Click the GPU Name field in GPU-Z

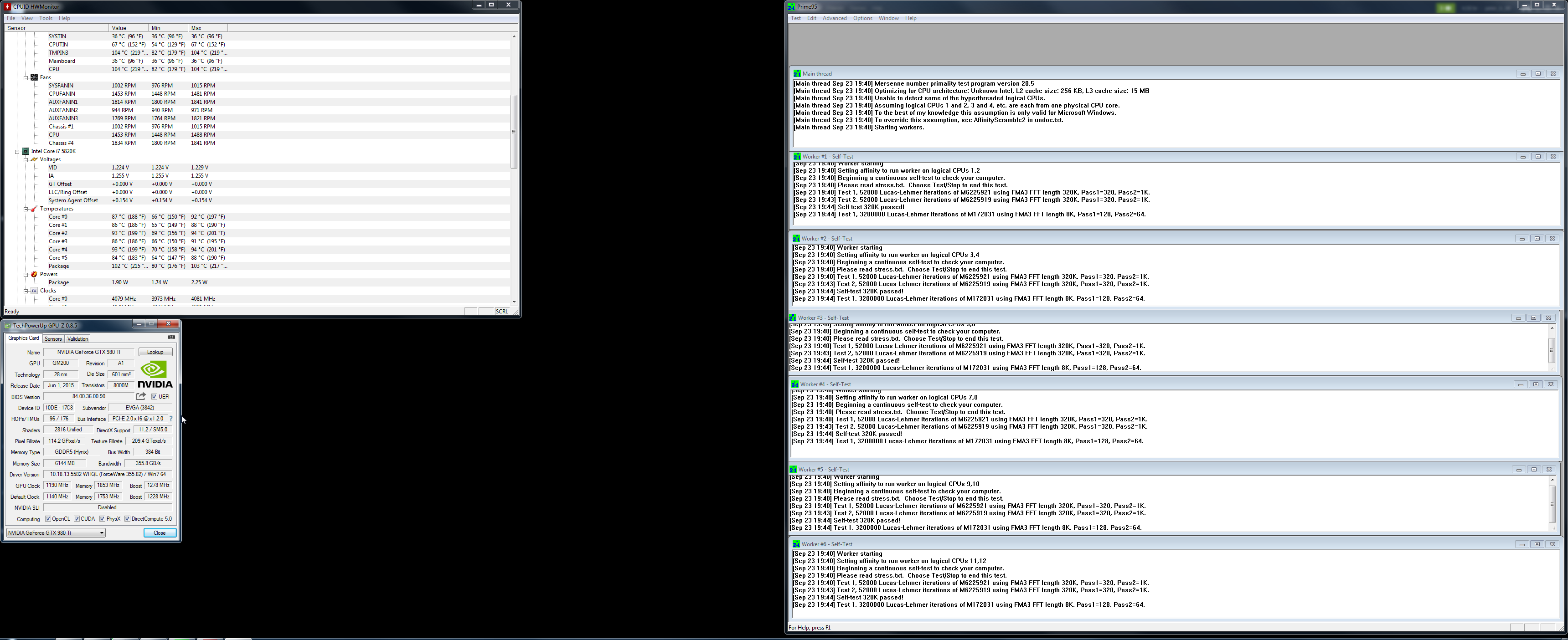(x=89, y=352)
